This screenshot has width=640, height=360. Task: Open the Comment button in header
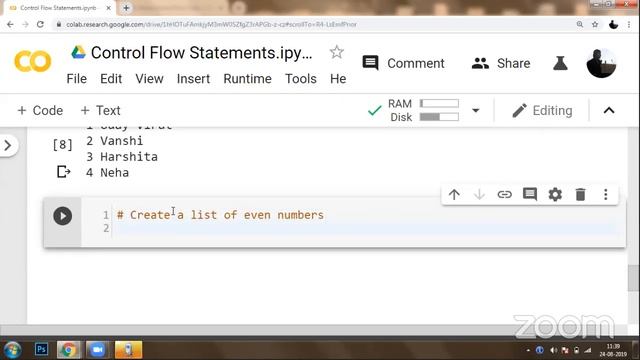[403, 63]
